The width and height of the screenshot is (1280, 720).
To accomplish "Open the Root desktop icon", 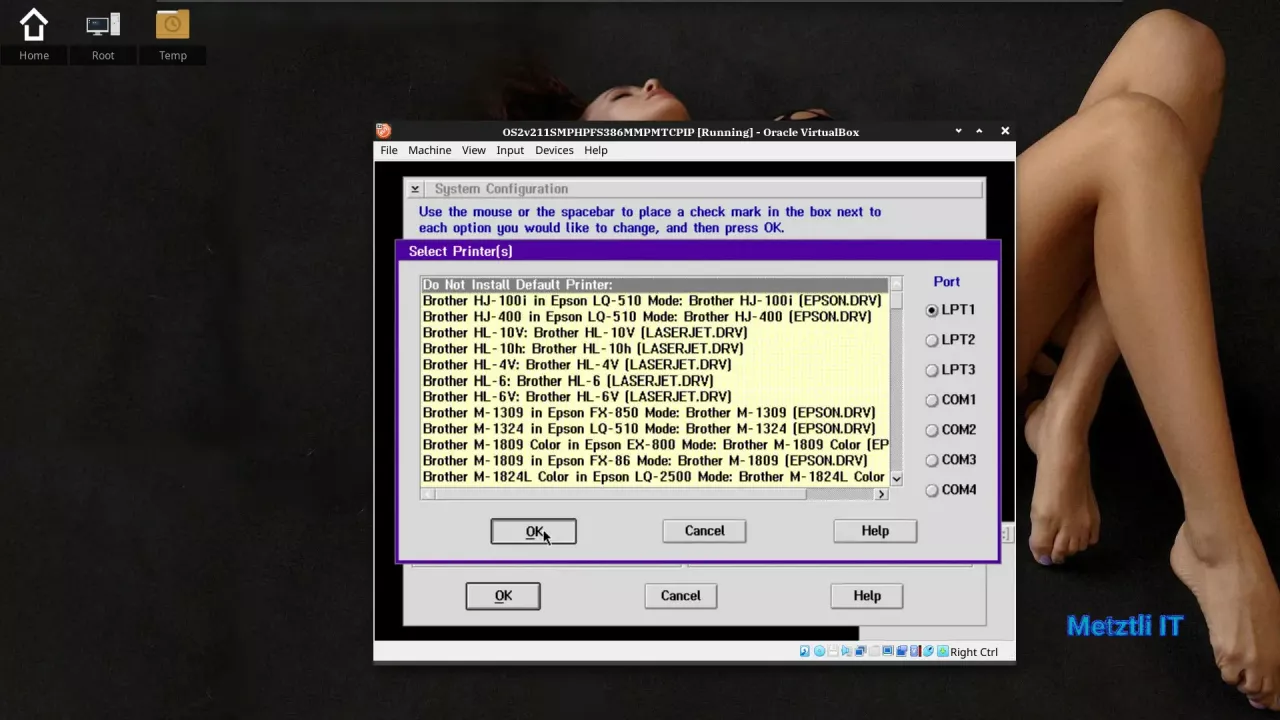I will [103, 35].
